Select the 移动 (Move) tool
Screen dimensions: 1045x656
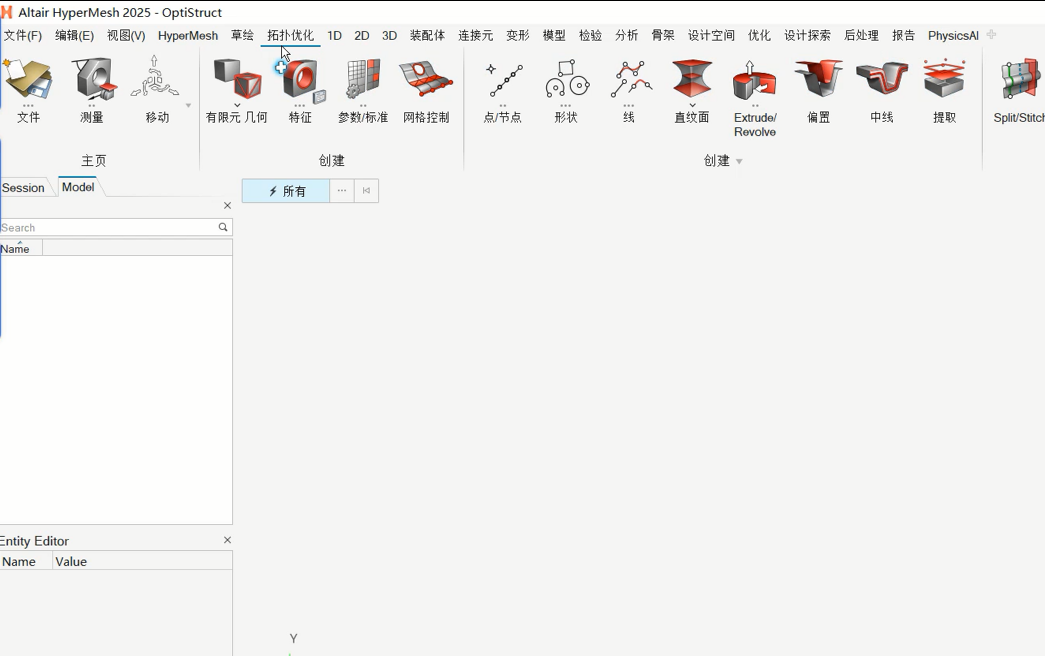[156, 82]
